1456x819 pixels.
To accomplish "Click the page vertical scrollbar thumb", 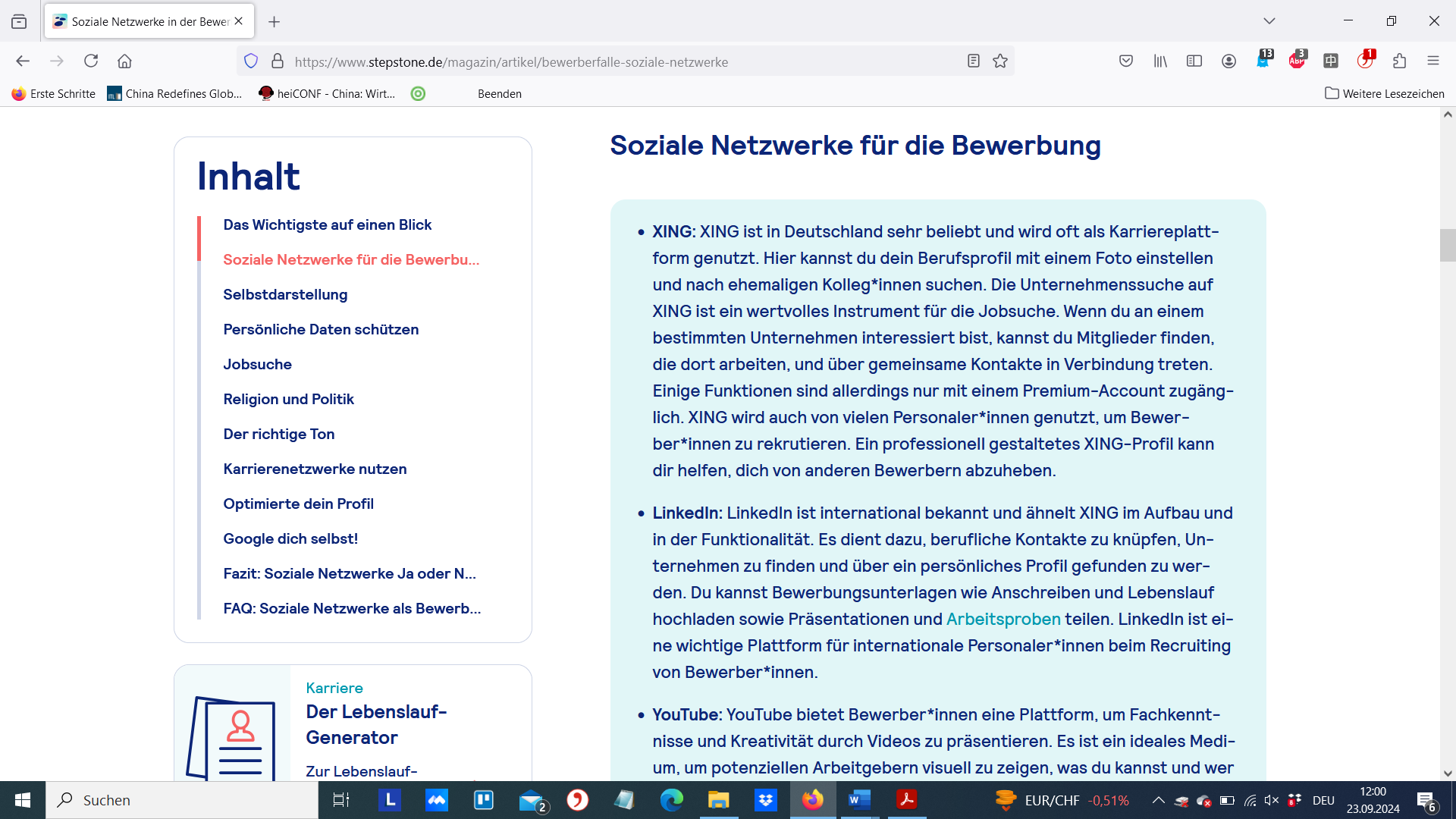I will 1448,245.
